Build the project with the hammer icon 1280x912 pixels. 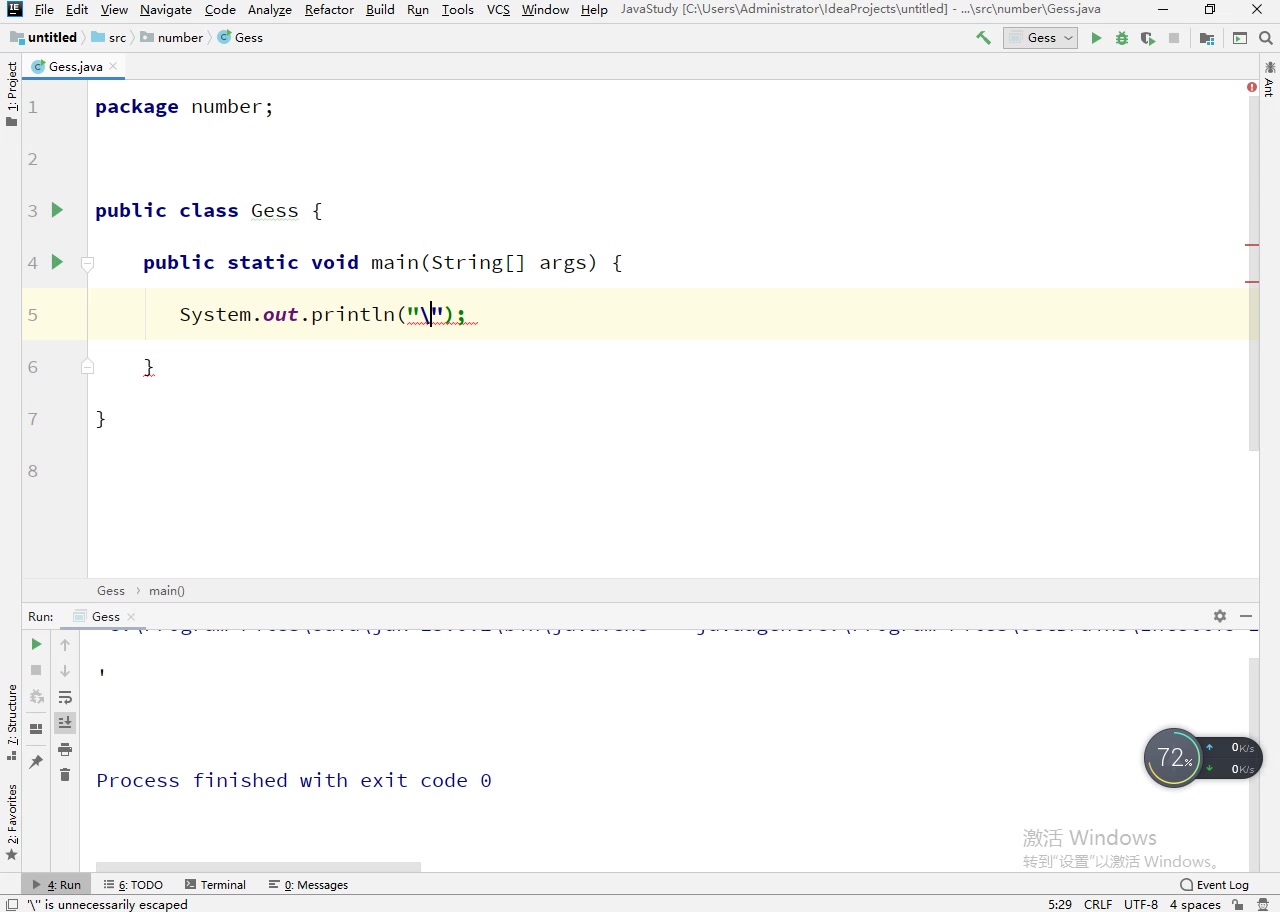point(984,38)
